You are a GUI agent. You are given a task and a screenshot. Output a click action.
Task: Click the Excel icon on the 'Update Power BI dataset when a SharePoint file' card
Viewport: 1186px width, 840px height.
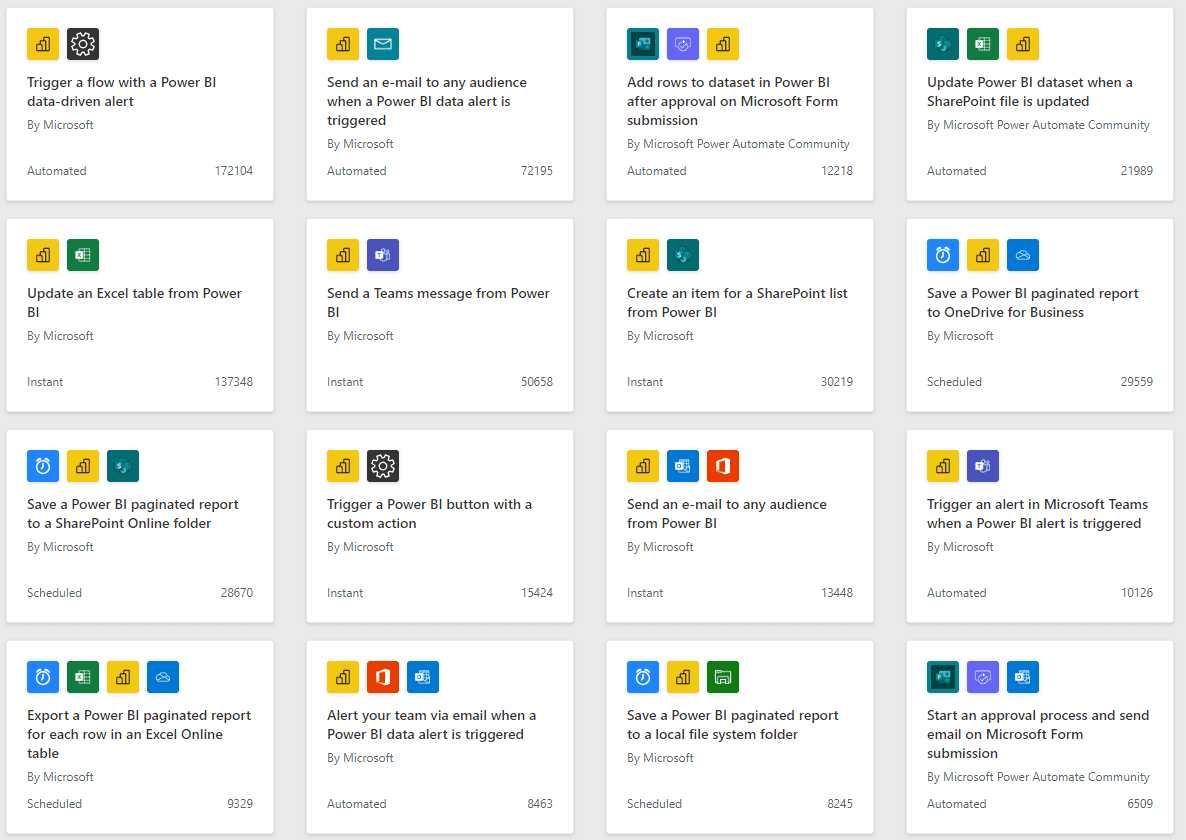[x=983, y=44]
